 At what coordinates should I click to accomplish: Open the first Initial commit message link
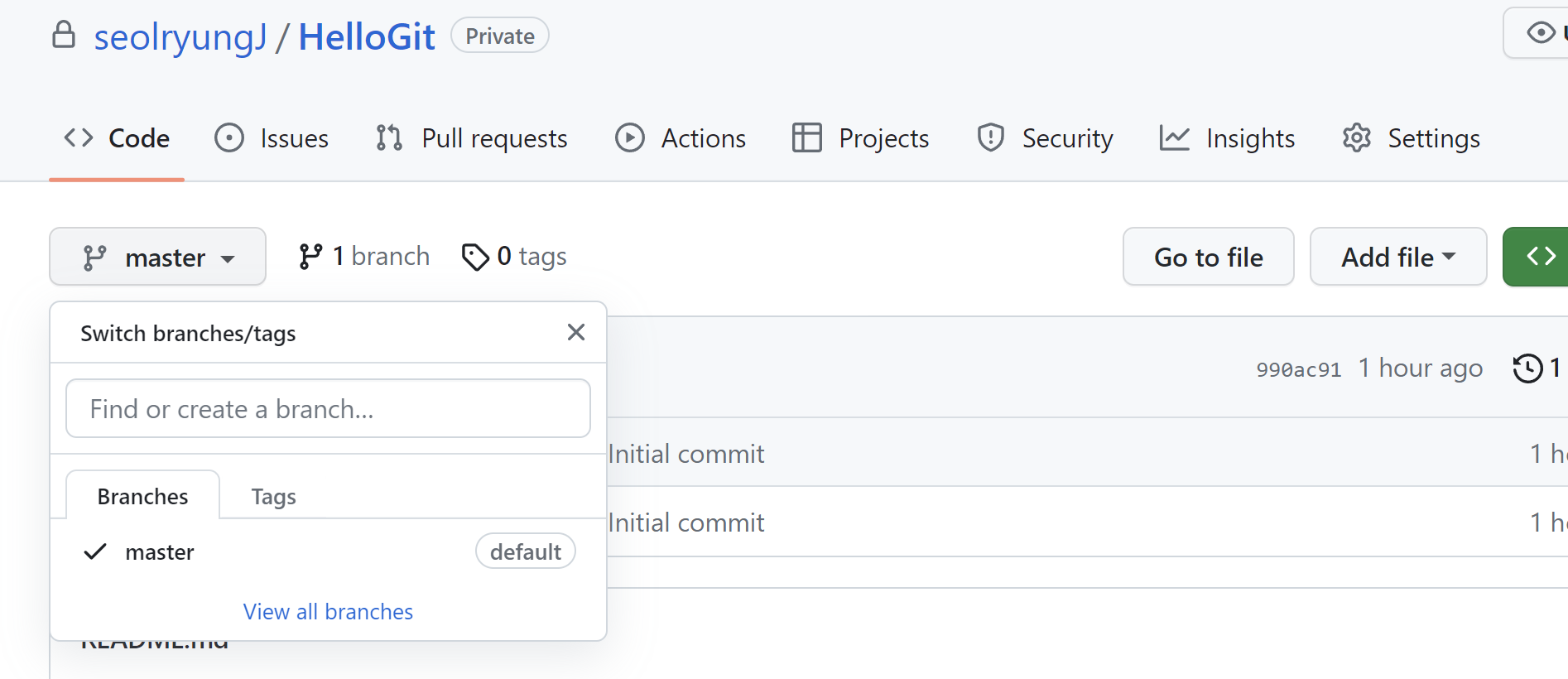685,454
